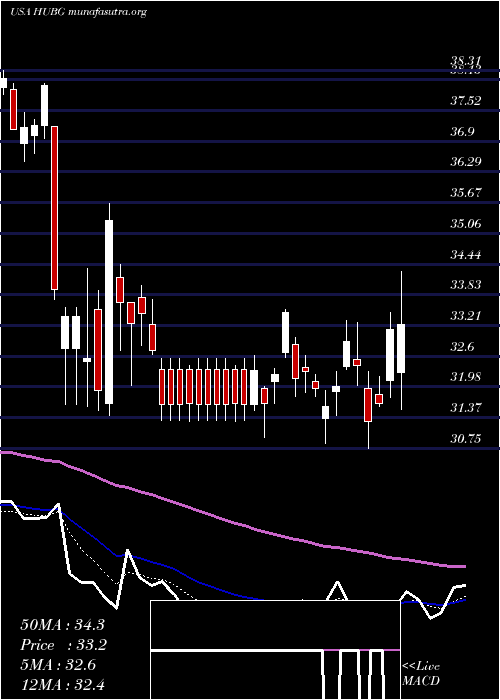
Task: Select the 37.52 price axis label
Action: pyautogui.click(x=466, y=101)
